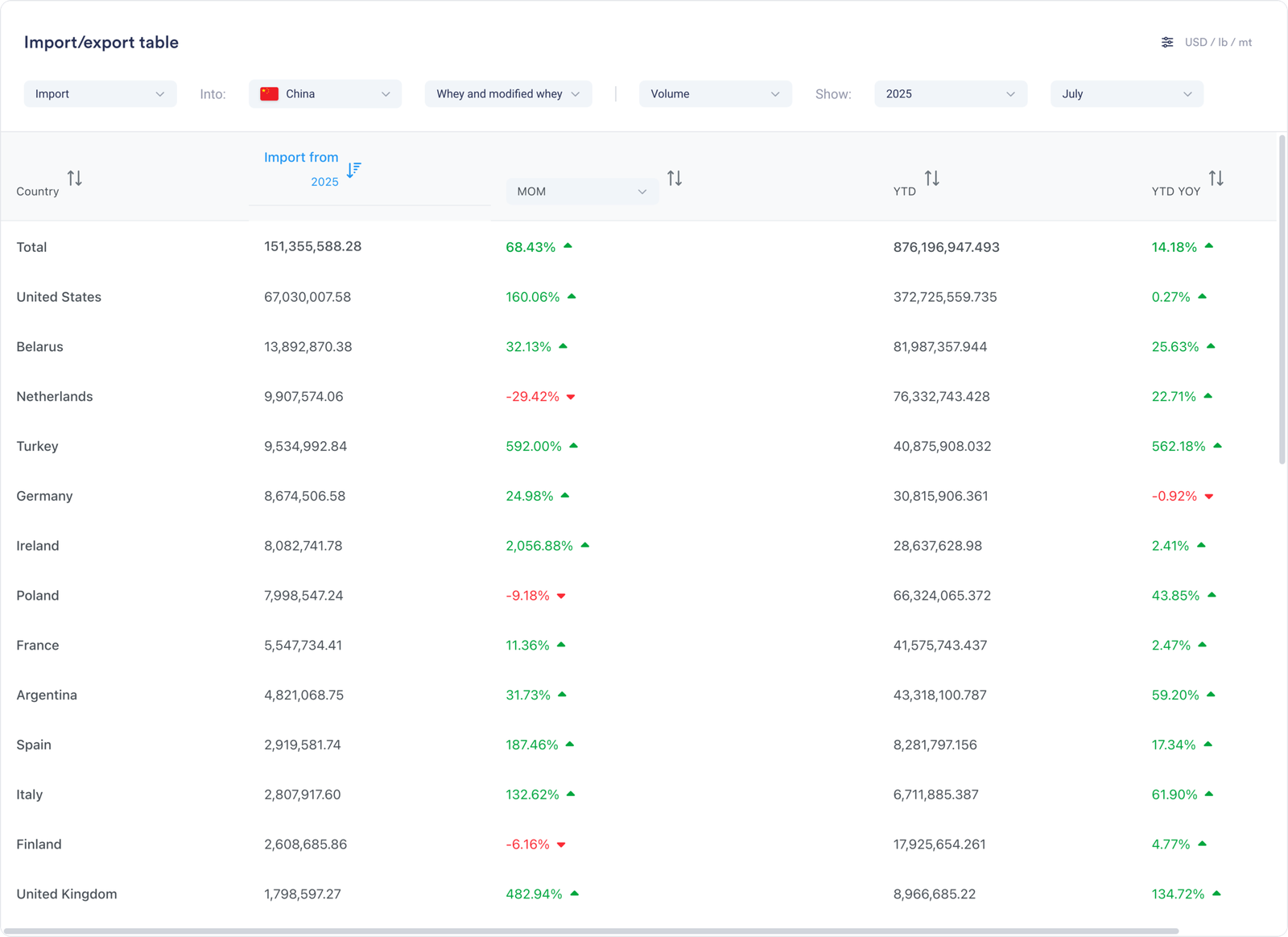Sort by YTD YOY column arrows
The height and width of the screenshot is (937, 1288).
(x=1216, y=178)
